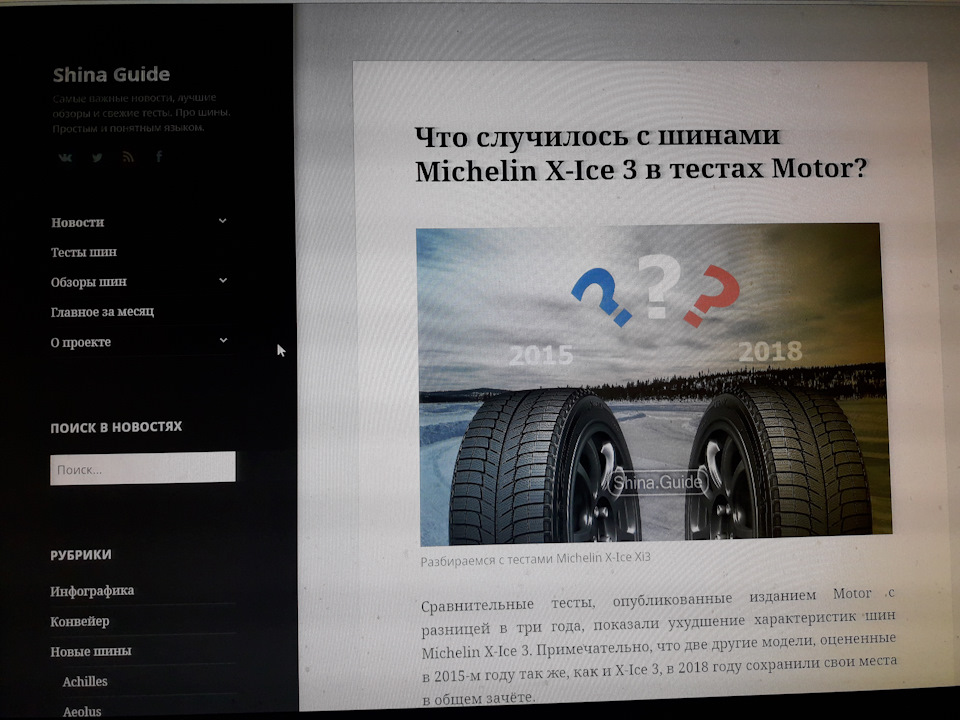
Task: Focus the Поиск search field
Action: (143, 469)
